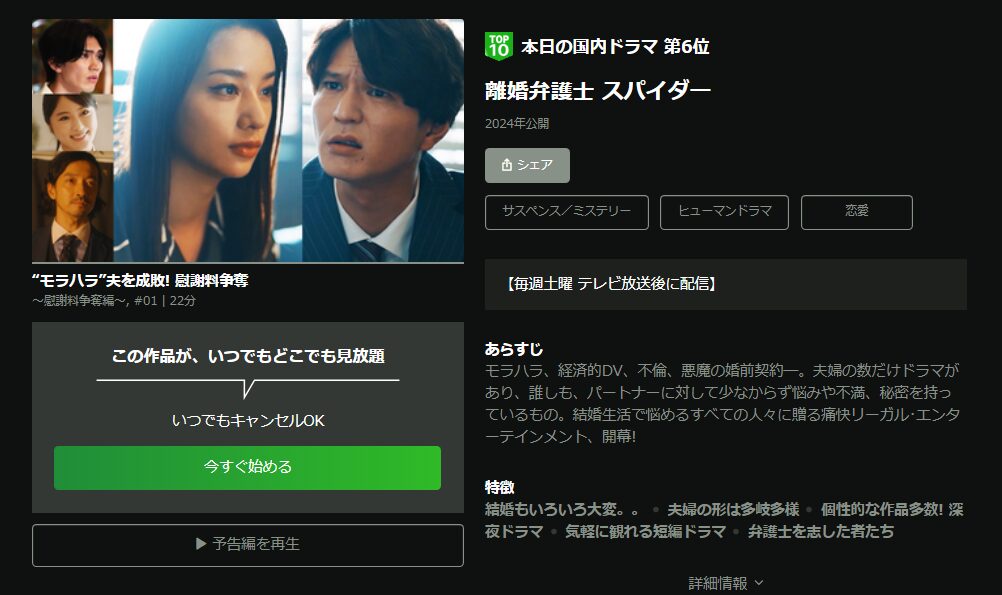Select the ヒューマンドラマ genre tag
Screen dimensions: 1002x595
724,212
